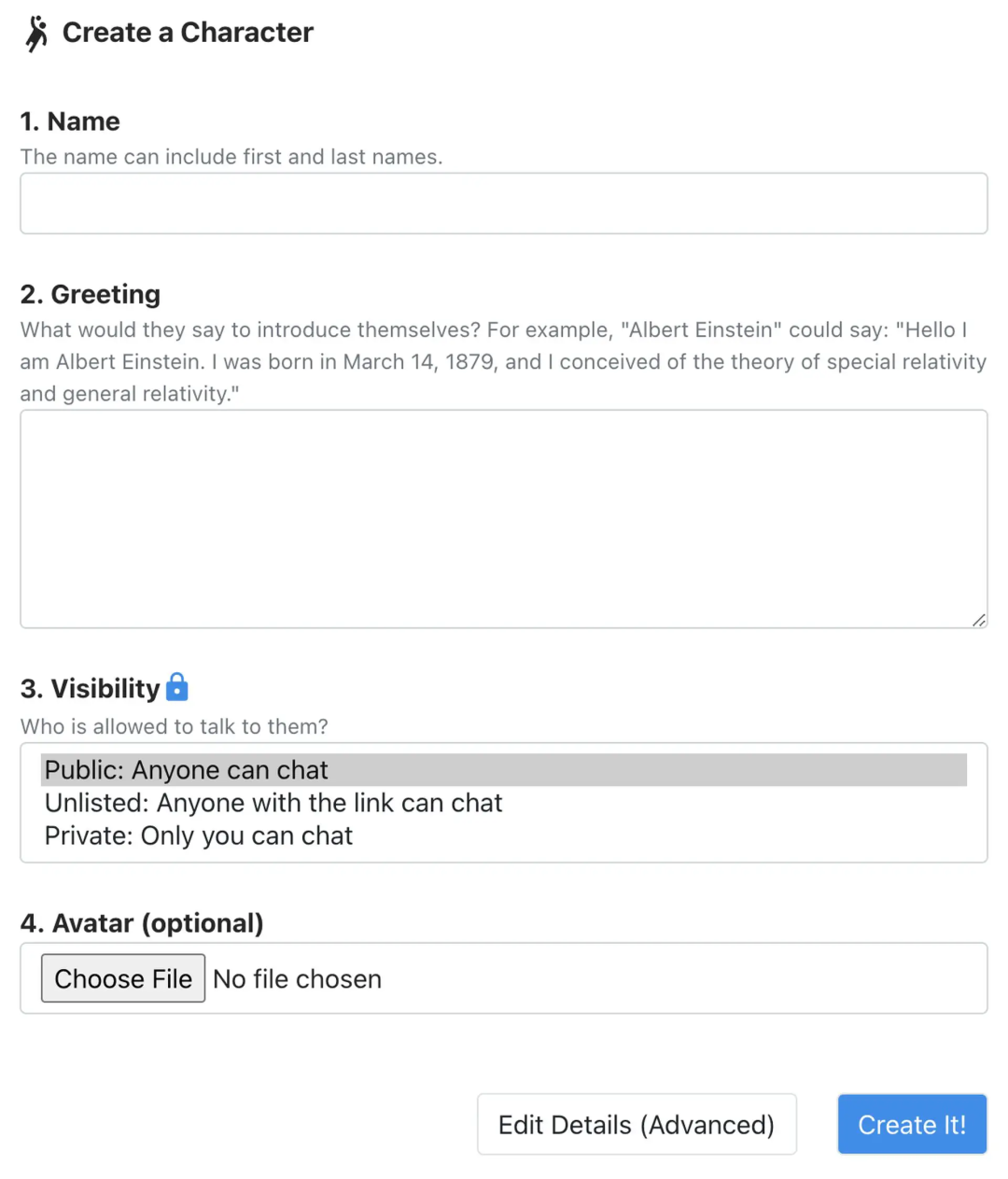Click the 1. Name section label

70,121
